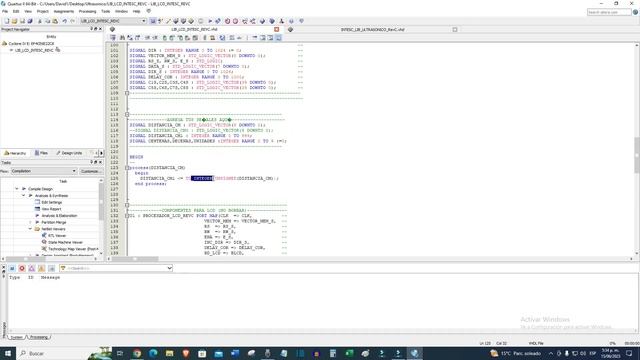Click the Customize button in Tasks
Screen dimensions: 640x360
click(x=90, y=171)
